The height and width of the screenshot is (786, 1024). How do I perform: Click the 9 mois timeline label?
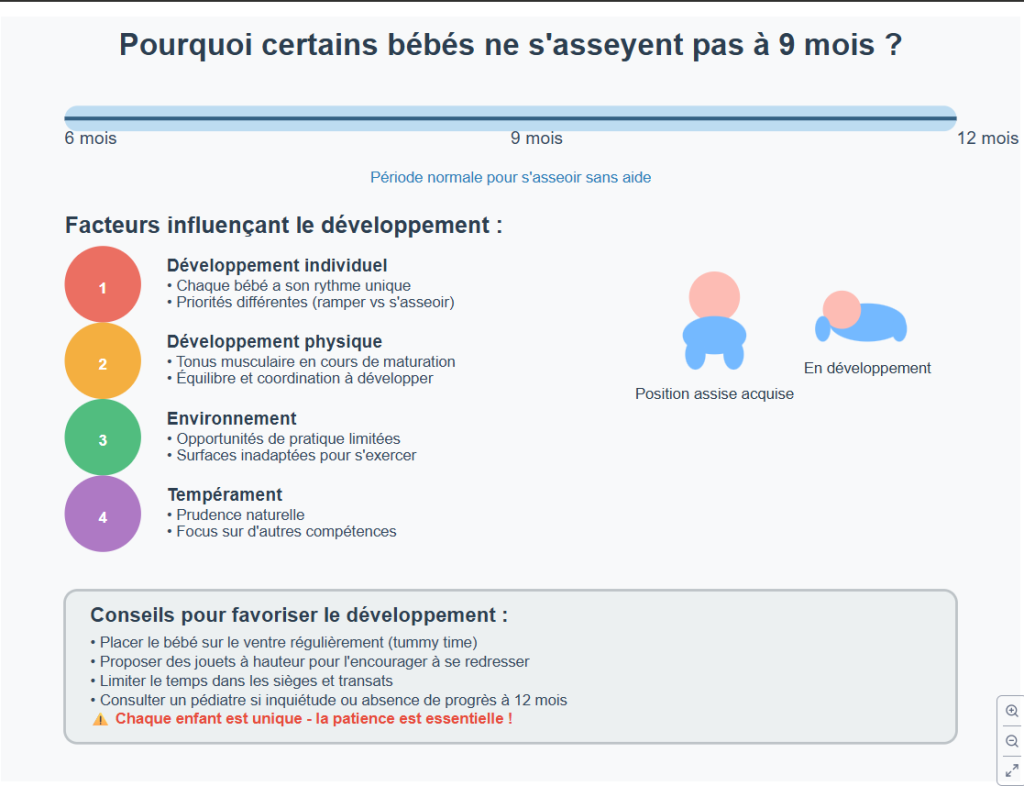coord(536,138)
